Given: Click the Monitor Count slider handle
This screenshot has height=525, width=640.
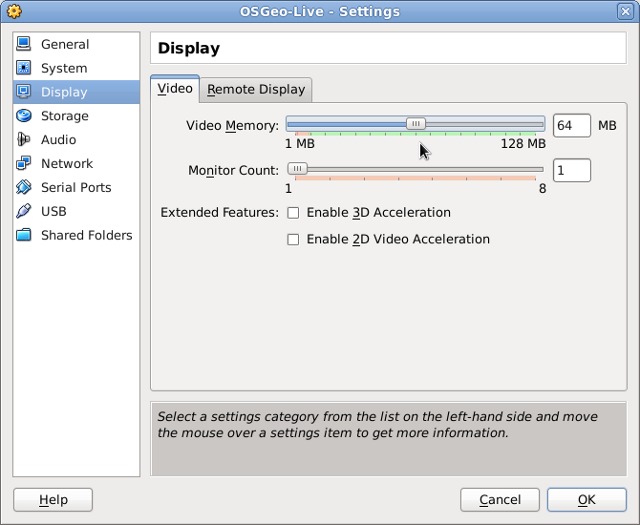Looking at the screenshot, I should [297, 169].
